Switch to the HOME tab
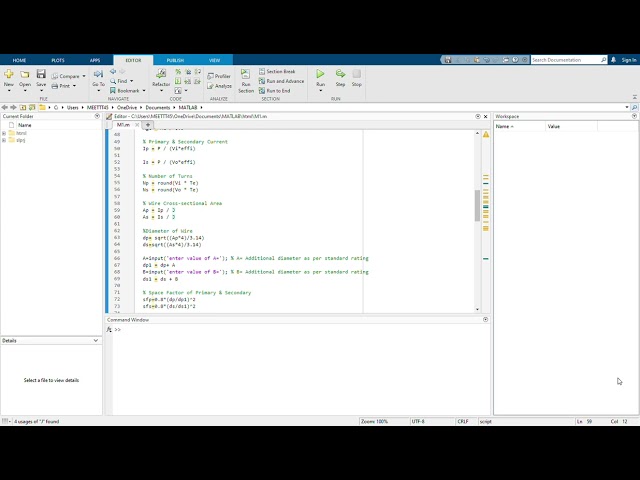 click(19, 60)
